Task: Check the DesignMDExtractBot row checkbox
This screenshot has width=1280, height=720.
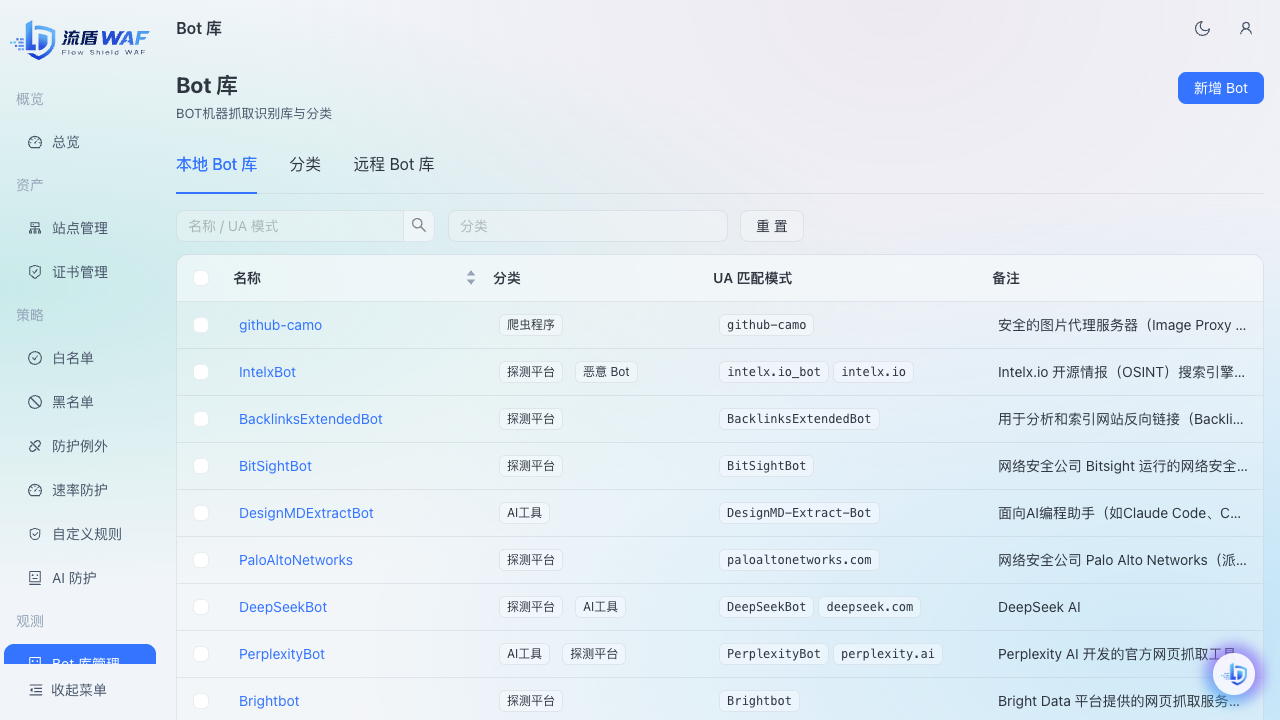Action: [x=201, y=513]
